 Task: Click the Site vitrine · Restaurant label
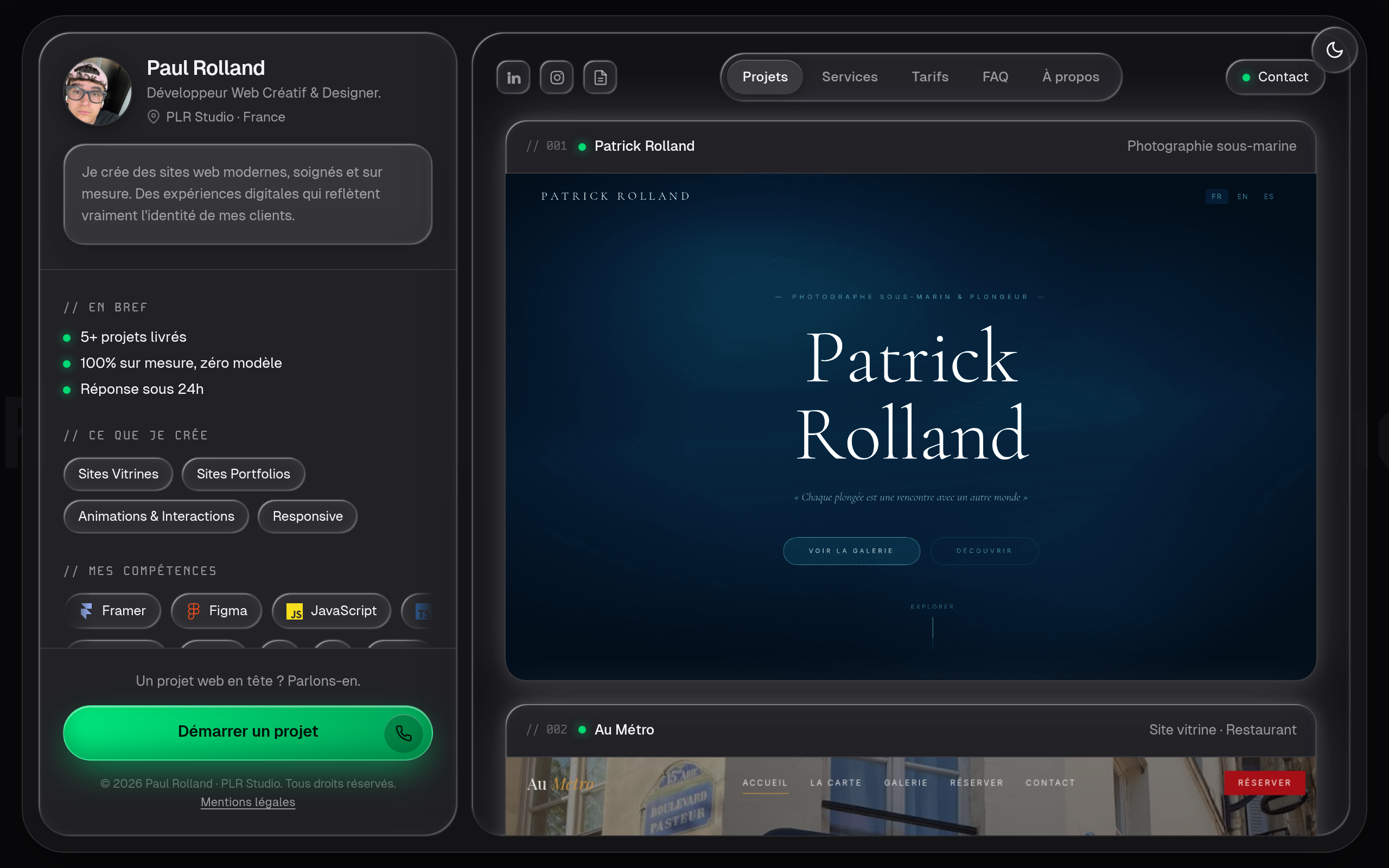click(x=1222, y=730)
